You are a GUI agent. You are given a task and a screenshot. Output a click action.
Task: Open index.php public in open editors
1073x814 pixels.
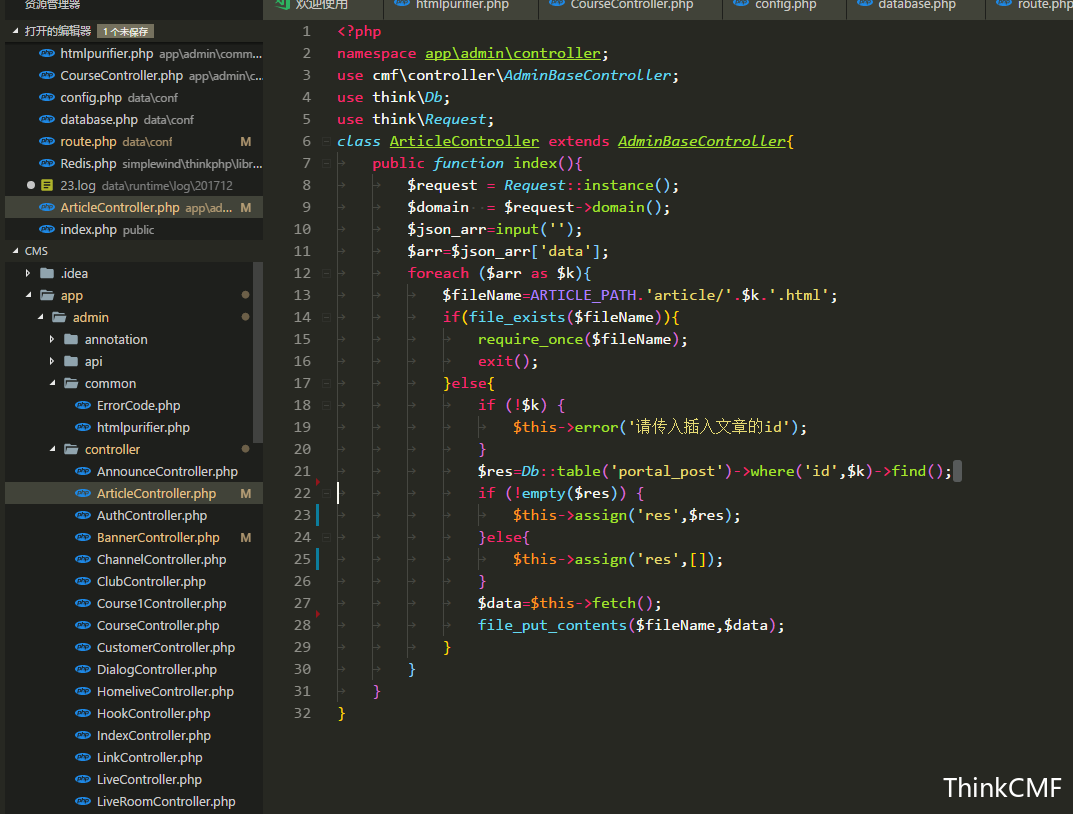pos(134,229)
